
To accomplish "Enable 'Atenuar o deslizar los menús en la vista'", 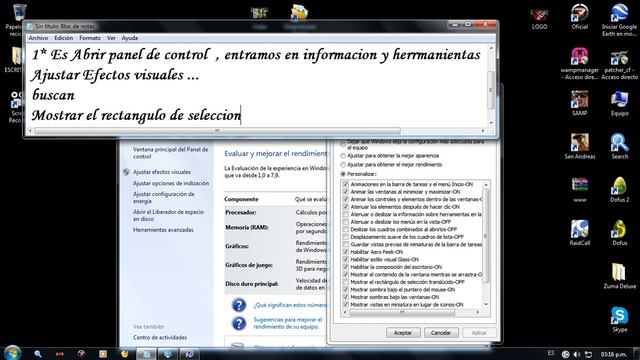I will pos(346,222).
